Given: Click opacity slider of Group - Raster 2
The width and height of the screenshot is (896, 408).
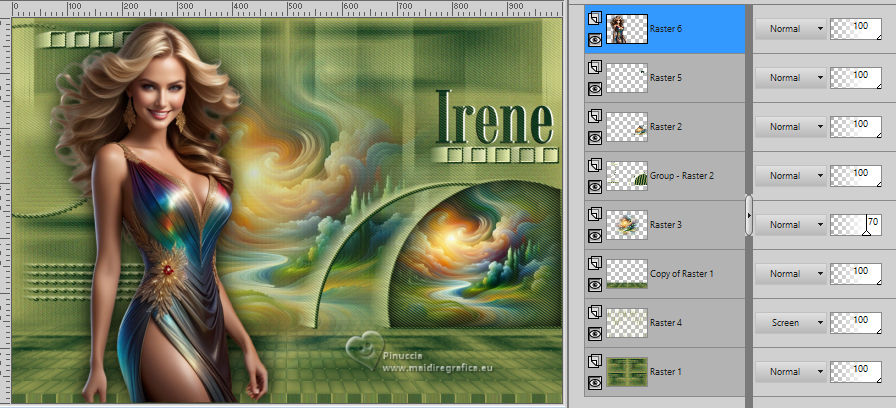Looking at the screenshot, I should click(x=855, y=176).
